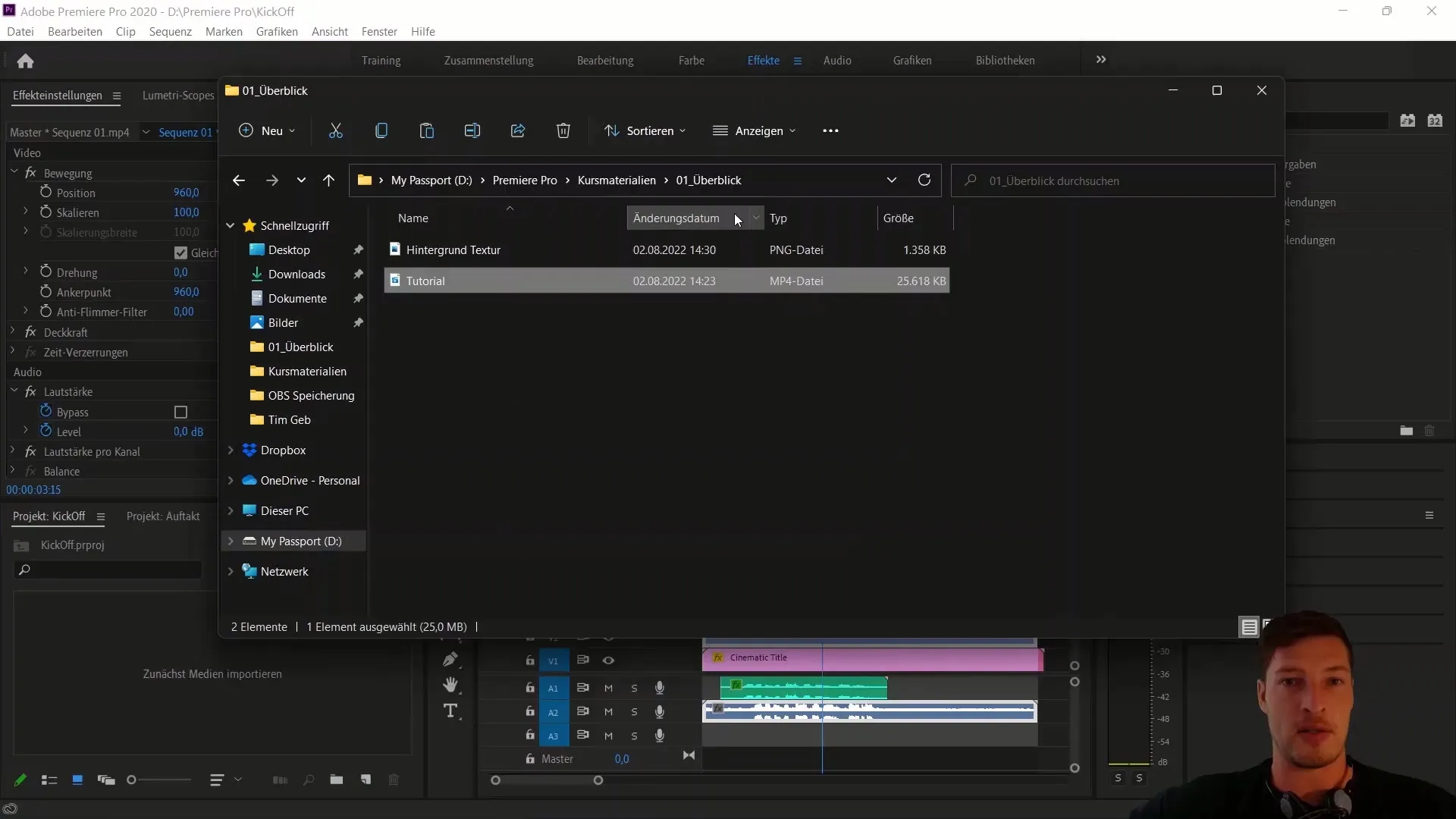
Task: Click the Copy icon in Explorer toolbar
Action: [381, 130]
